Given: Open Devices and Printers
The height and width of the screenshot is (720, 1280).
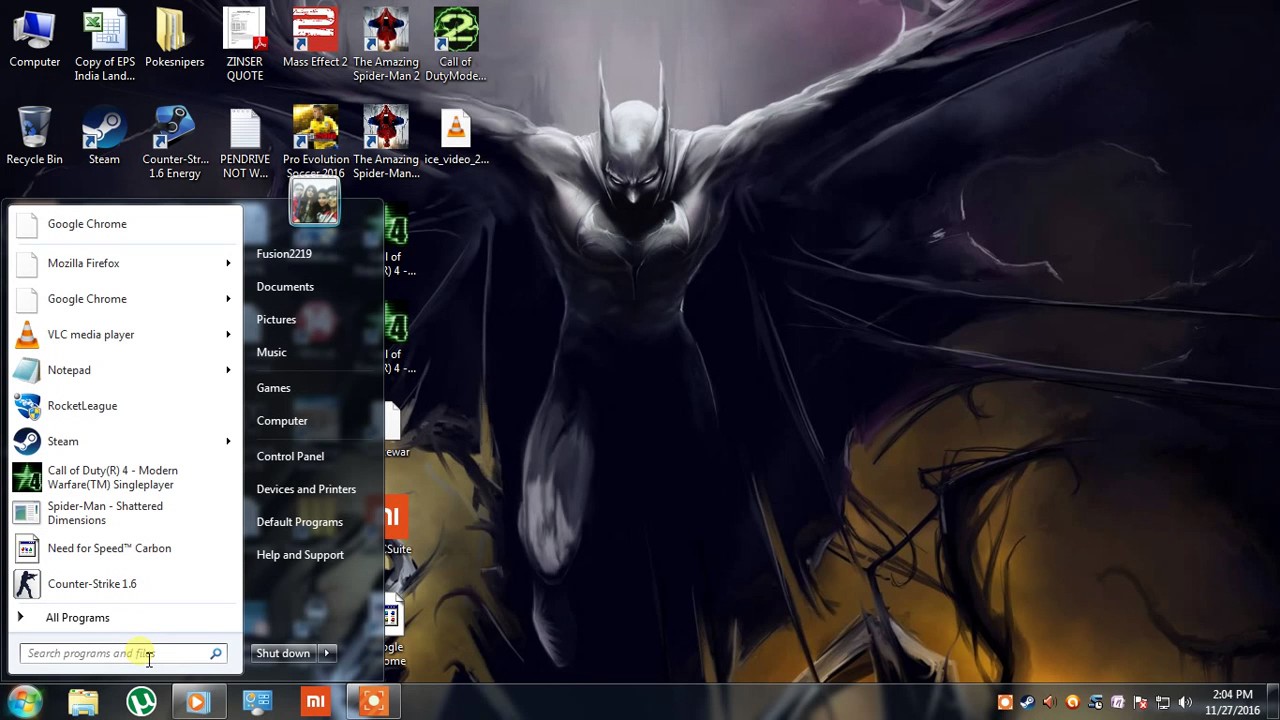Looking at the screenshot, I should tap(306, 489).
